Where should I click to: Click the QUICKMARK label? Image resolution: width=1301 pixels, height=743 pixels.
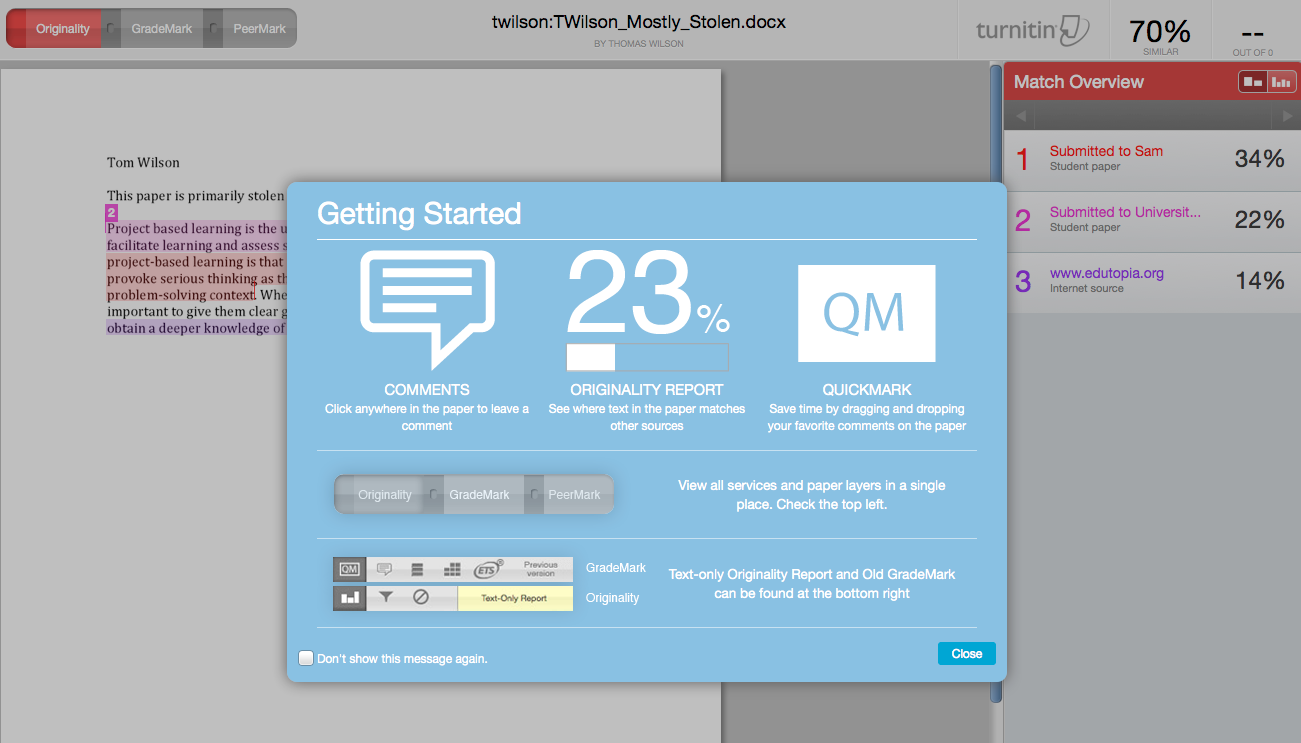pyautogui.click(x=867, y=390)
